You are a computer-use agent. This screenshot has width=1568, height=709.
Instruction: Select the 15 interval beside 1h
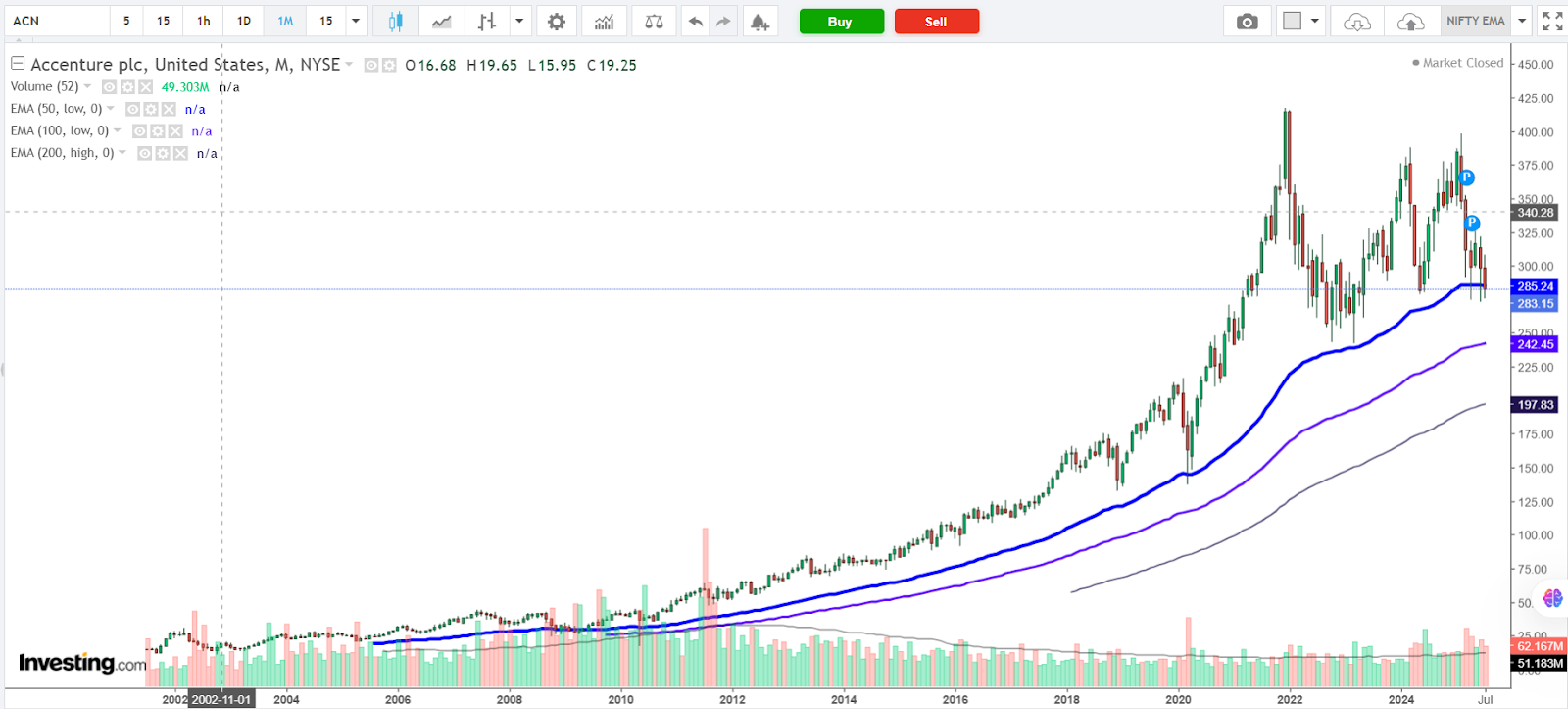(x=164, y=21)
